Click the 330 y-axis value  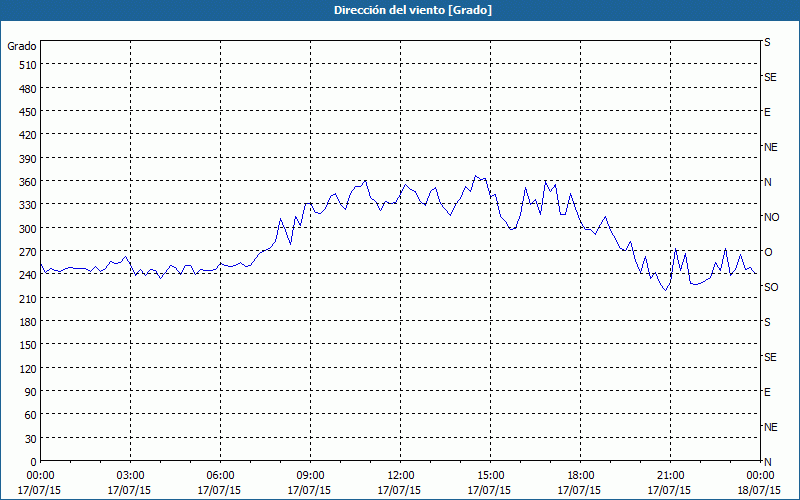pyautogui.click(x=29, y=205)
